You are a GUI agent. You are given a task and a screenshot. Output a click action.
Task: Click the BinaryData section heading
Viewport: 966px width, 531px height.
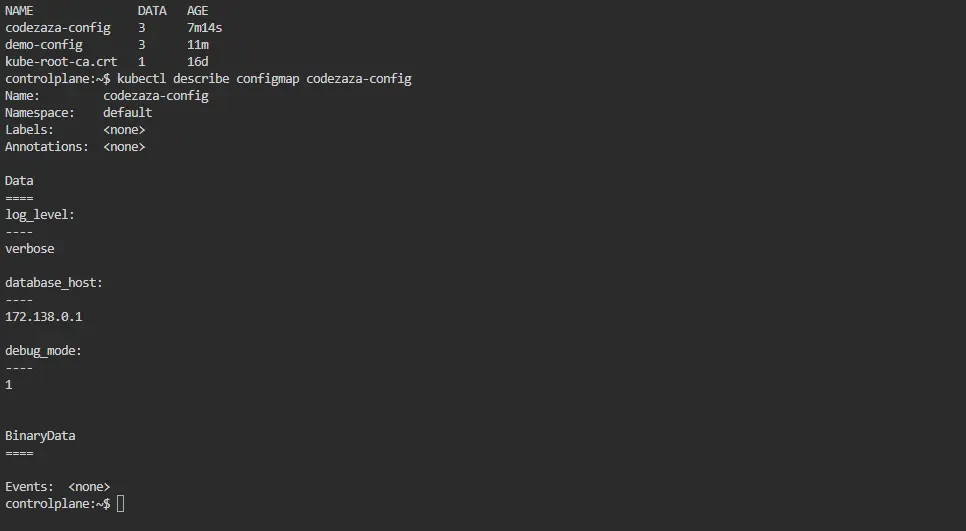click(x=40, y=436)
